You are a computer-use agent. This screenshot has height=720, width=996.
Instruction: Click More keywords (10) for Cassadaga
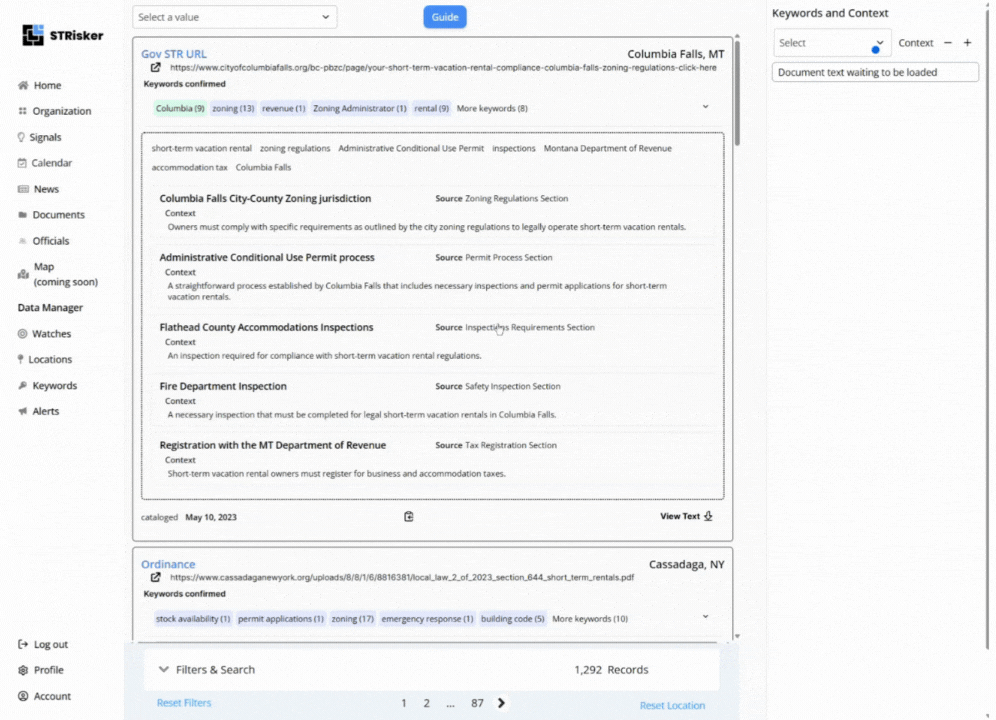[589, 618]
